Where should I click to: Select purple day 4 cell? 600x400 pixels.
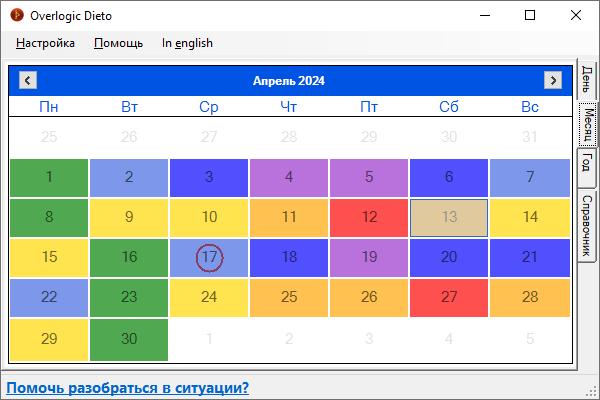click(289, 178)
